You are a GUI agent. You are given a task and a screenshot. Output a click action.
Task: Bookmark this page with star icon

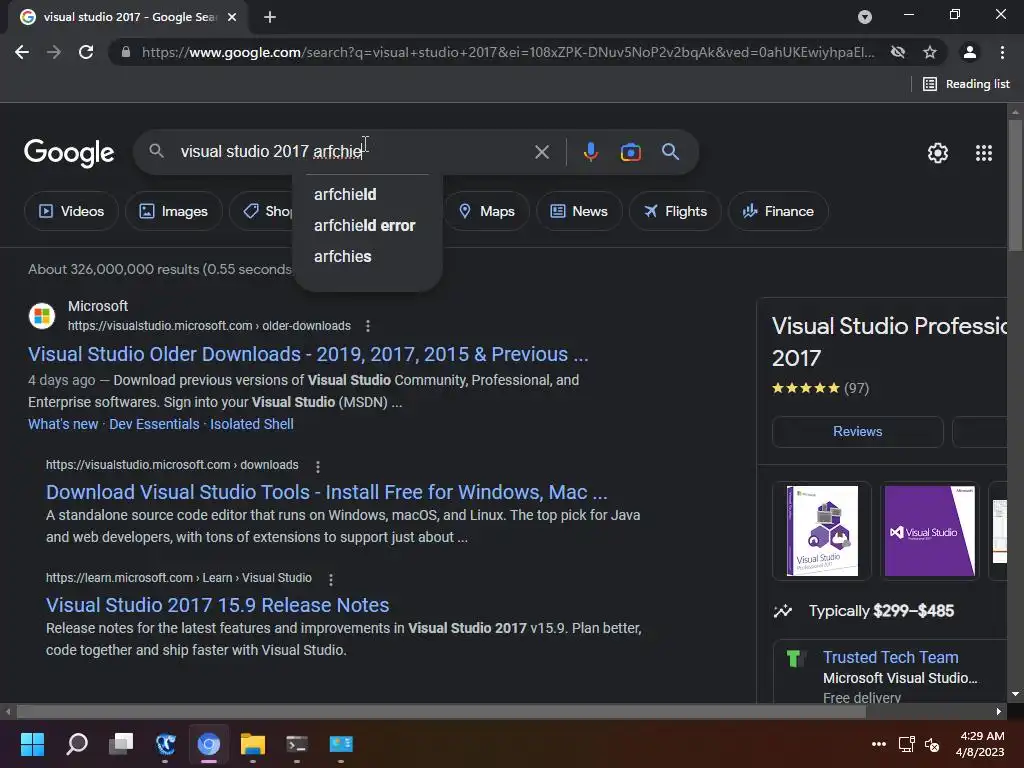930,52
